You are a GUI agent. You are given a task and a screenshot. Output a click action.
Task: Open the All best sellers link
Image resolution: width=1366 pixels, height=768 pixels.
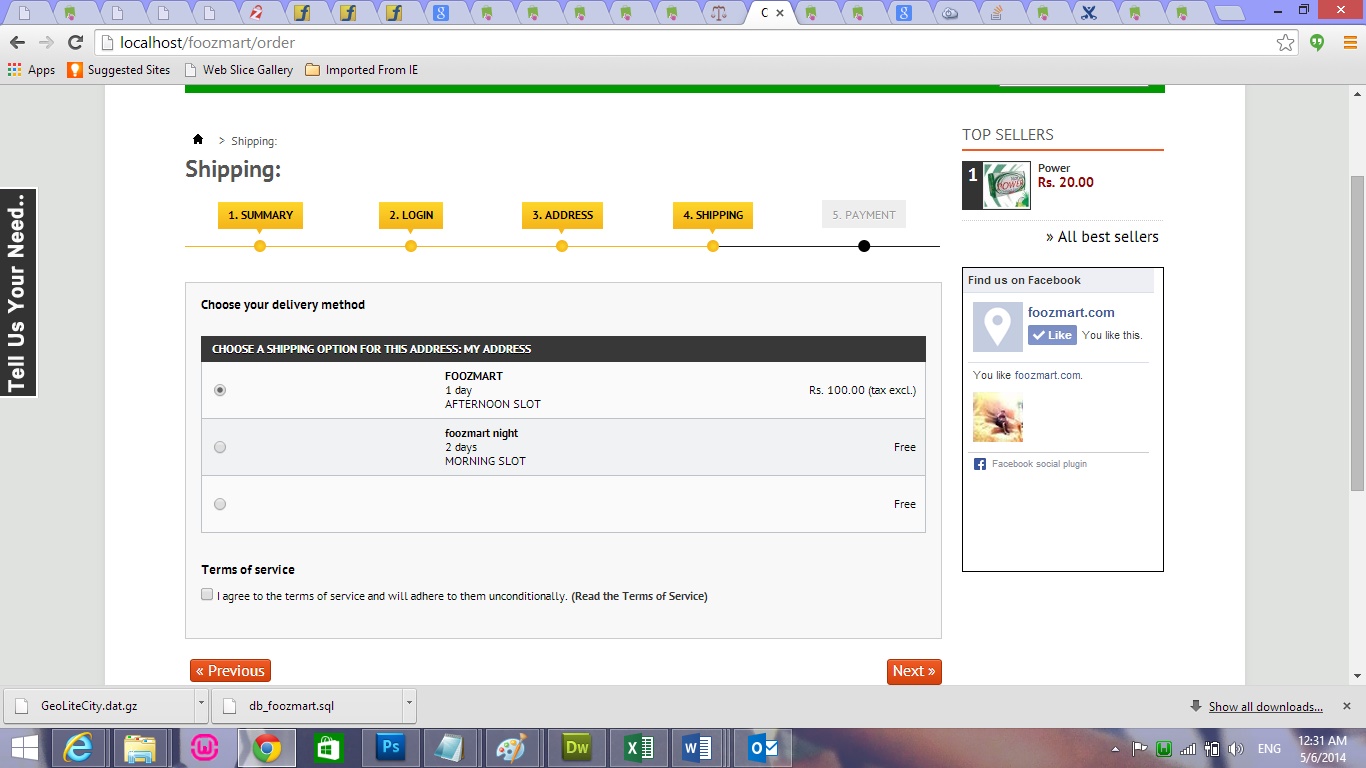1102,237
